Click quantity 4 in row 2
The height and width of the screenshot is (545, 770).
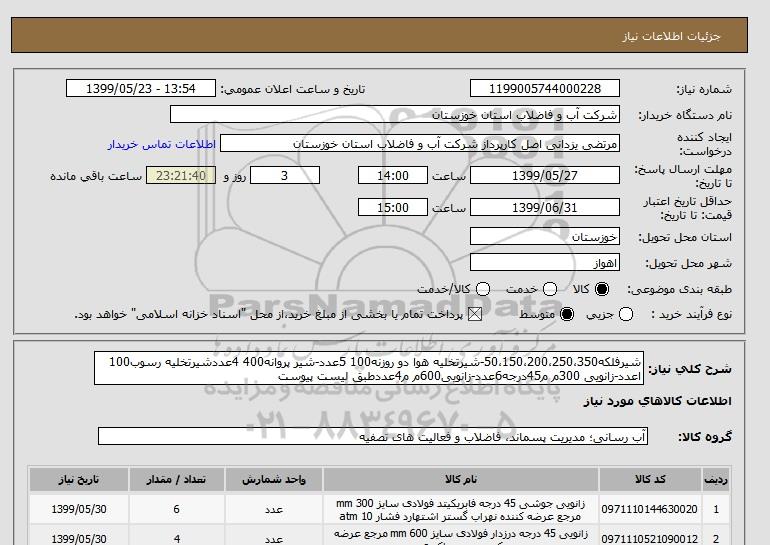click(176, 539)
